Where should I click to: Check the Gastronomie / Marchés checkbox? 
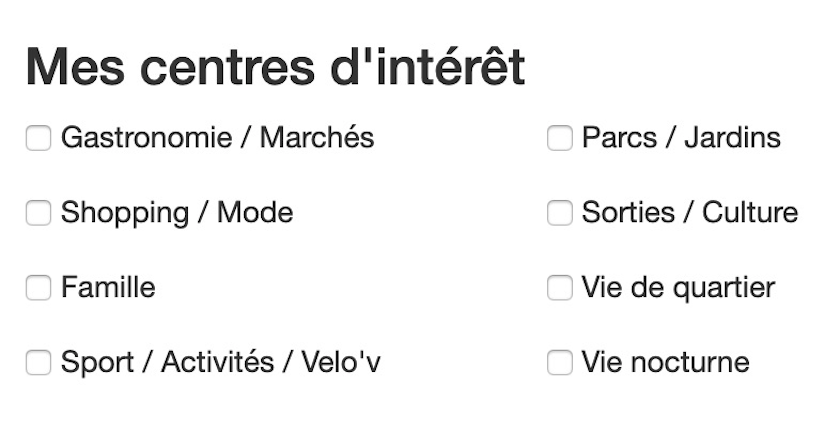coord(38,138)
